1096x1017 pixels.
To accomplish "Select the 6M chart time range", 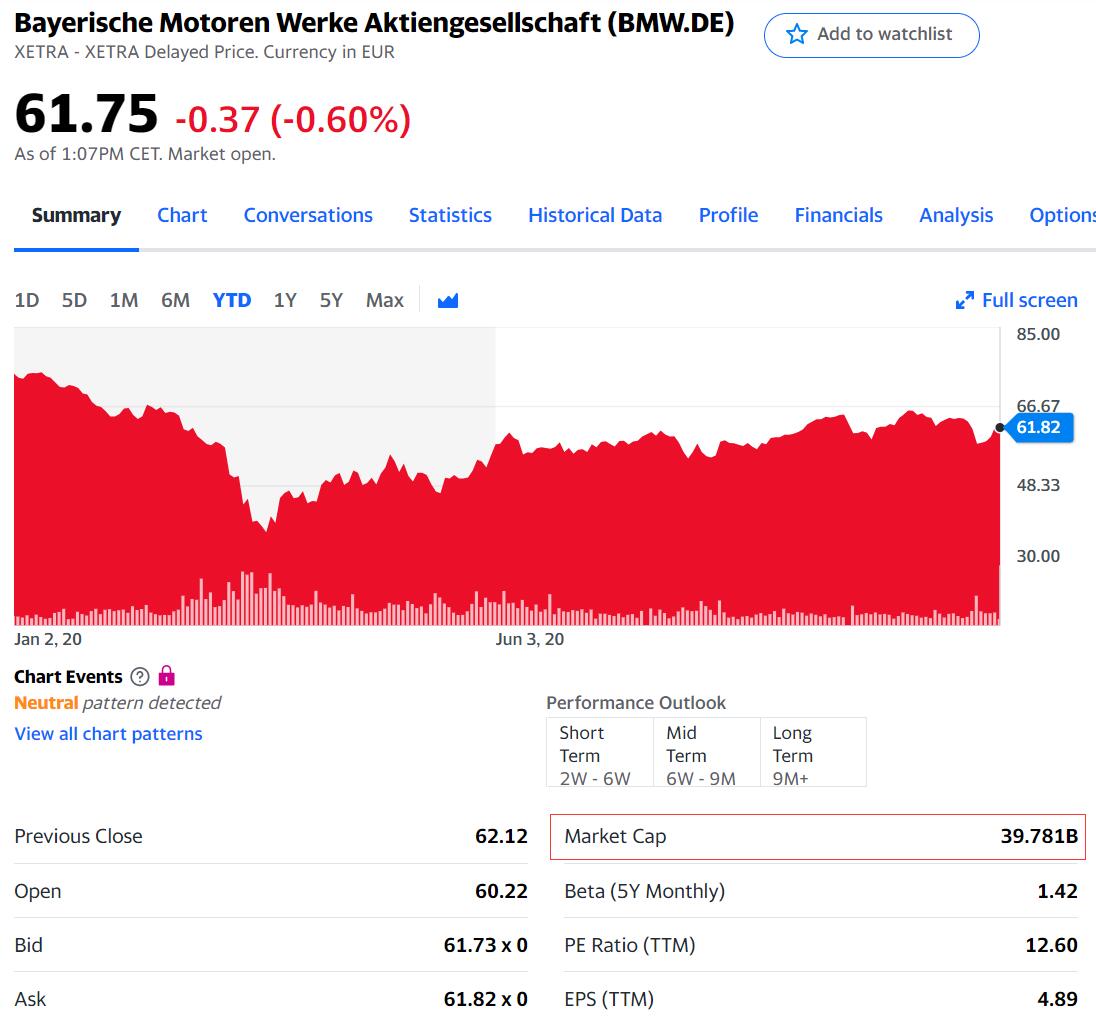I will coord(175,299).
